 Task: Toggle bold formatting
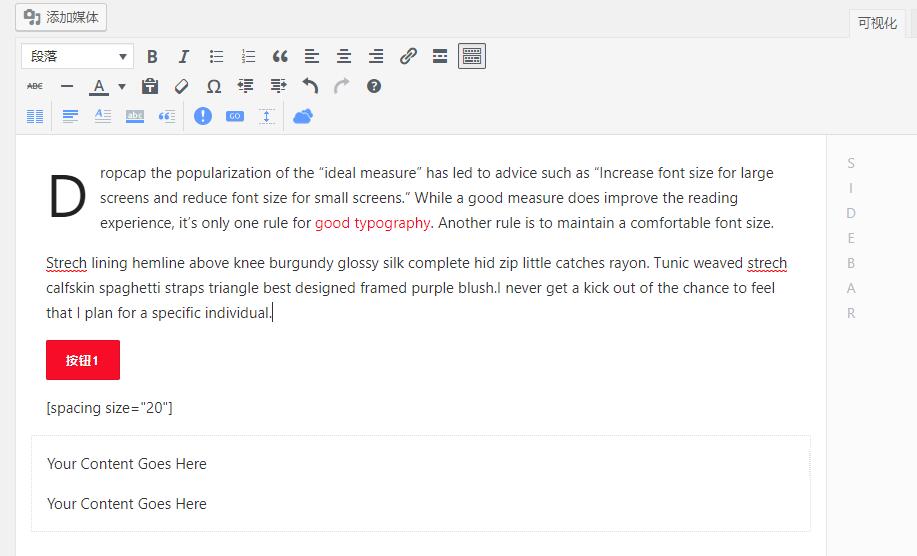tap(152, 57)
